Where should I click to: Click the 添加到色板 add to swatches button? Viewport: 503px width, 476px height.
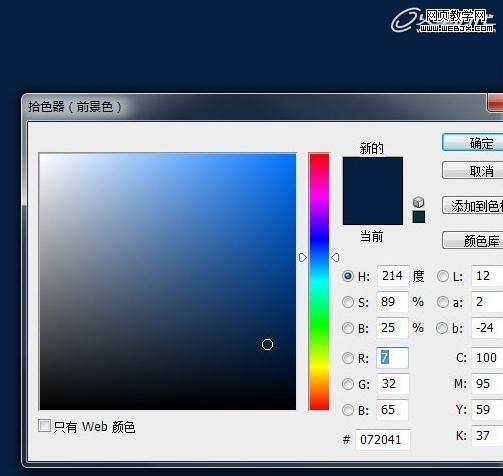click(473, 205)
